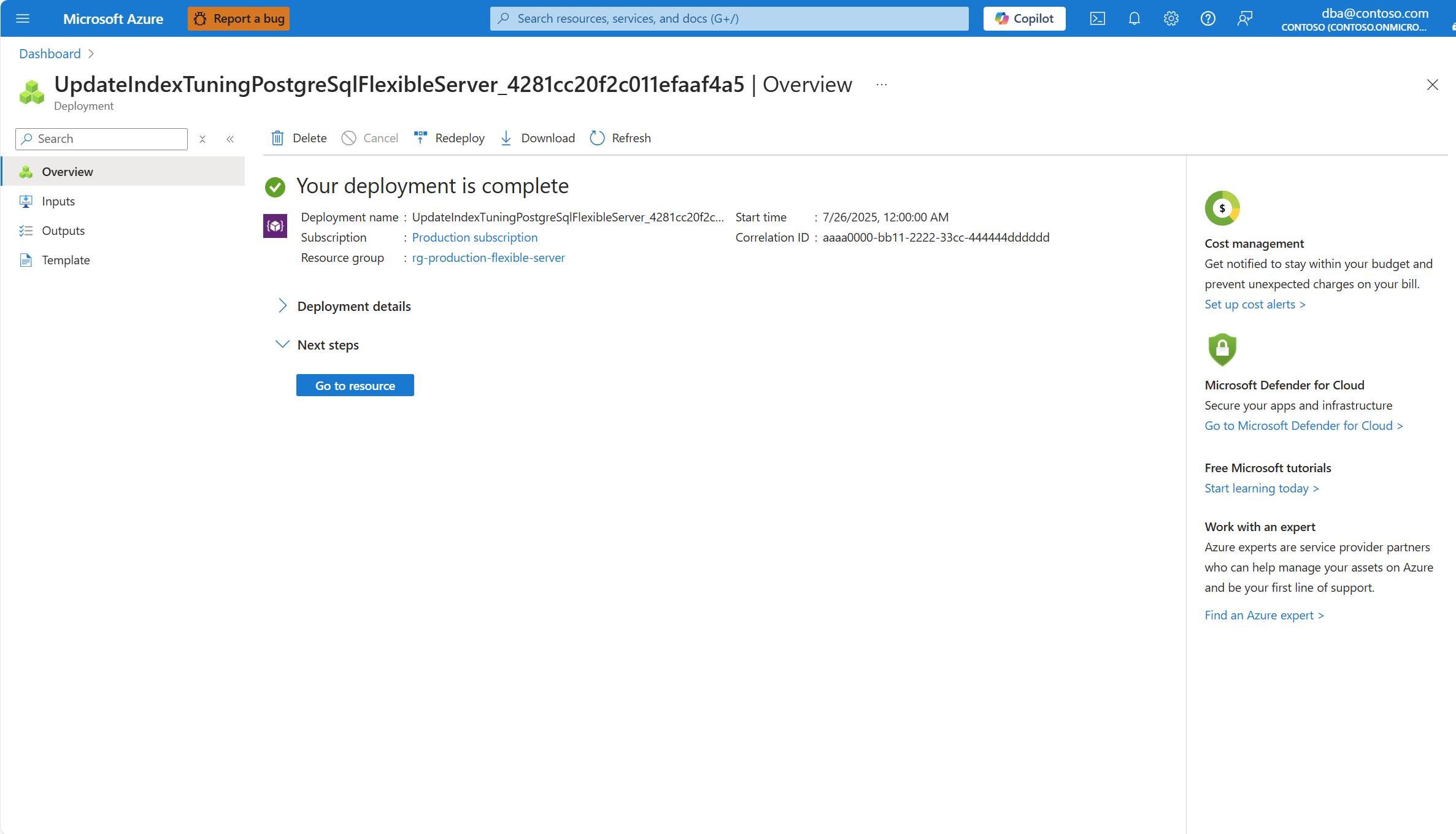Screen dimensions: 1456x834
Task: Select the Template menu item
Action: [66, 260]
